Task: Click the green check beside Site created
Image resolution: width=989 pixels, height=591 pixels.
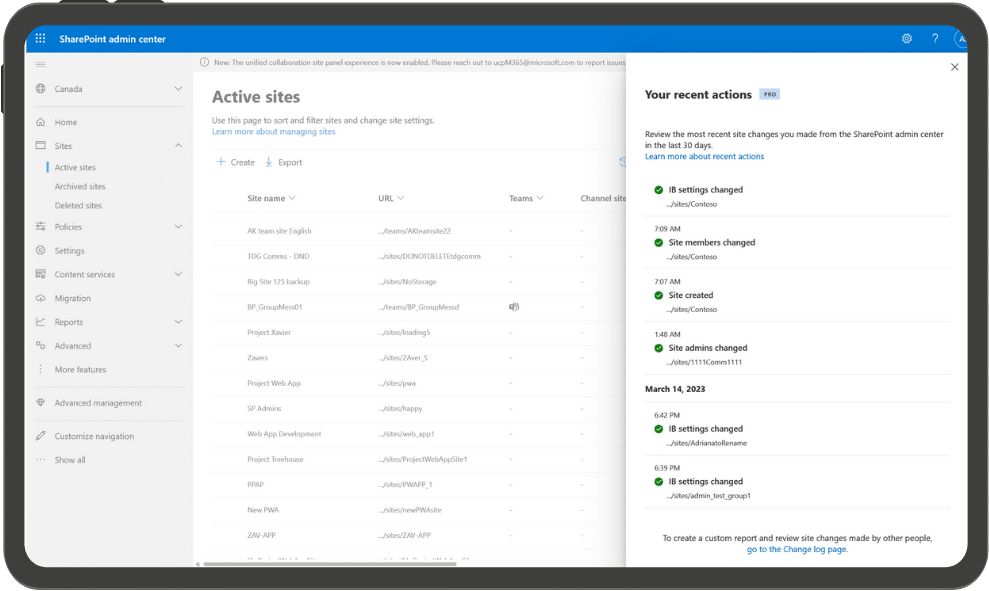Action: 658,295
